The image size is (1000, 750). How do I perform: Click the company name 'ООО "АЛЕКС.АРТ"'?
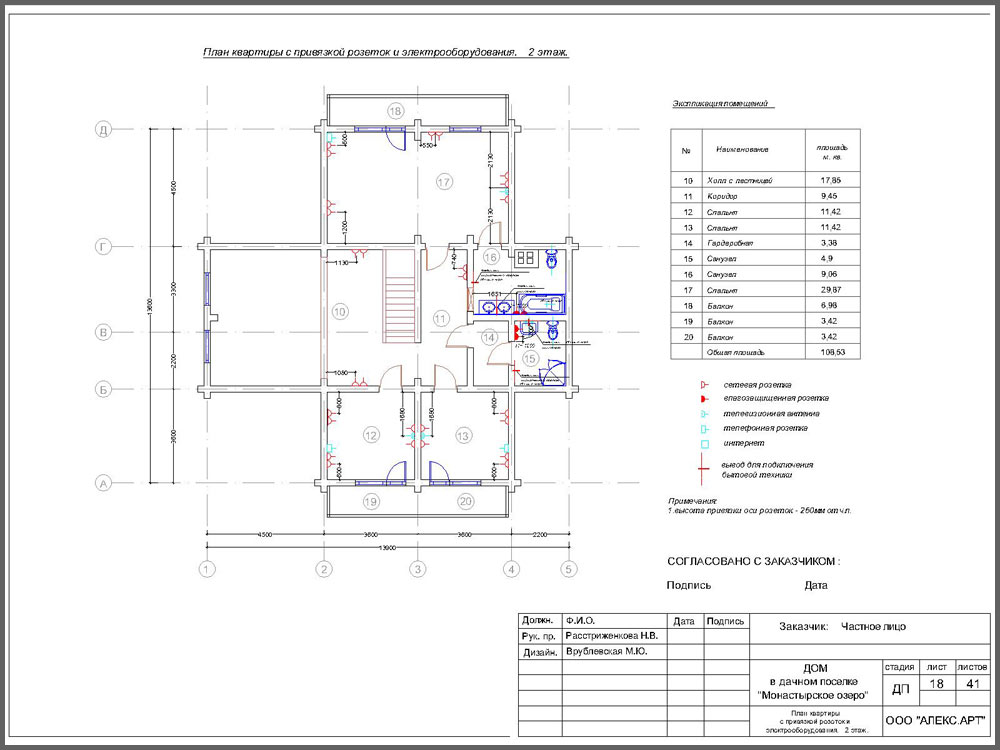(936, 721)
